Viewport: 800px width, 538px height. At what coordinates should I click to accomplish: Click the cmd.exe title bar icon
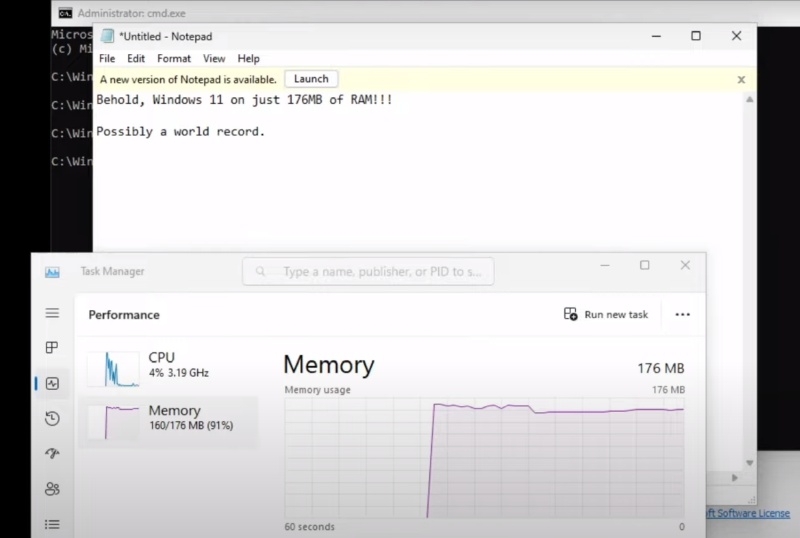point(65,14)
